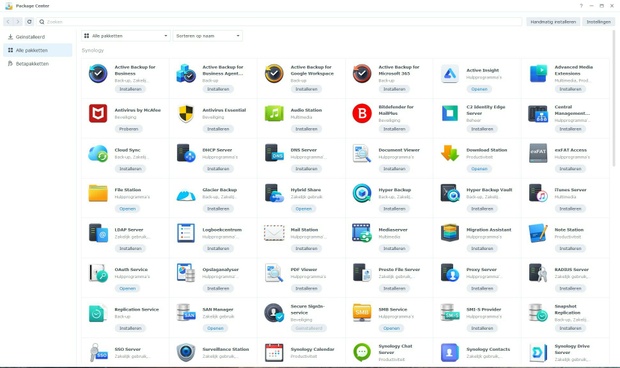Image resolution: width=620 pixels, height=368 pixels.
Task: Click inside the Zoeken search field
Action: point(279,22)
